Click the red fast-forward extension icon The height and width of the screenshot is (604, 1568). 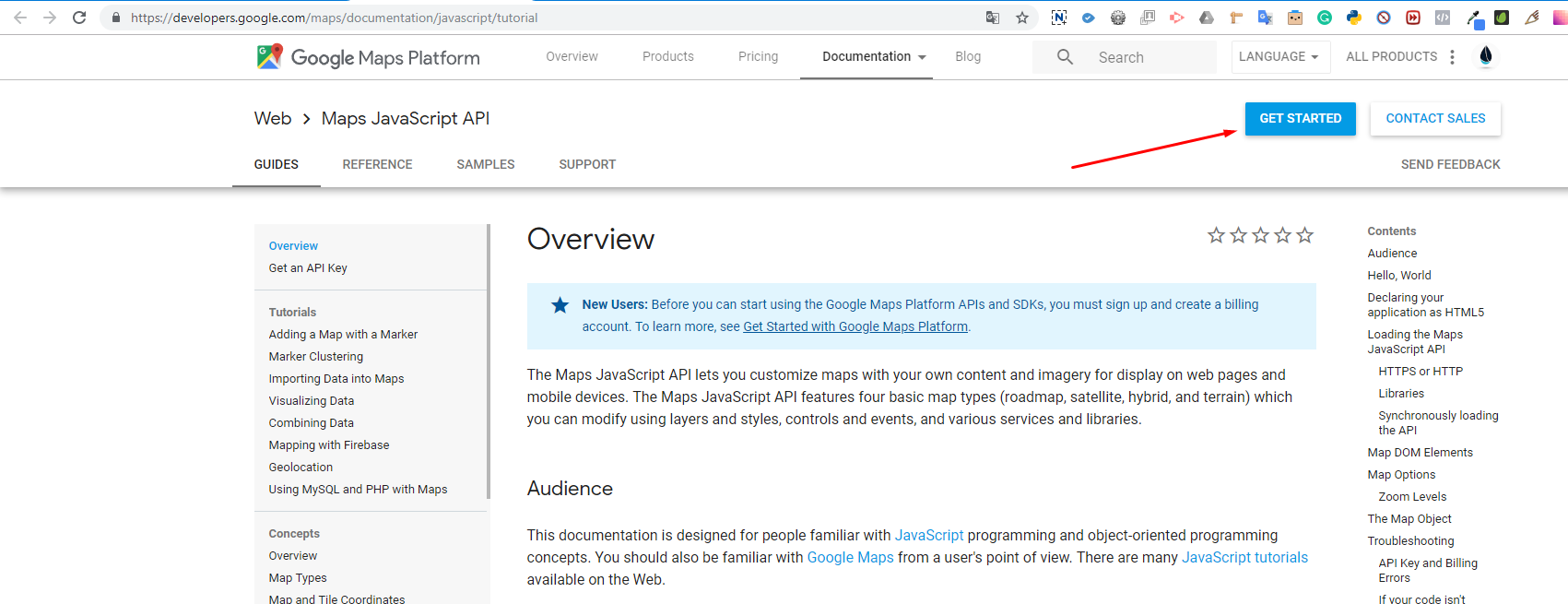tap(1413, 18)
